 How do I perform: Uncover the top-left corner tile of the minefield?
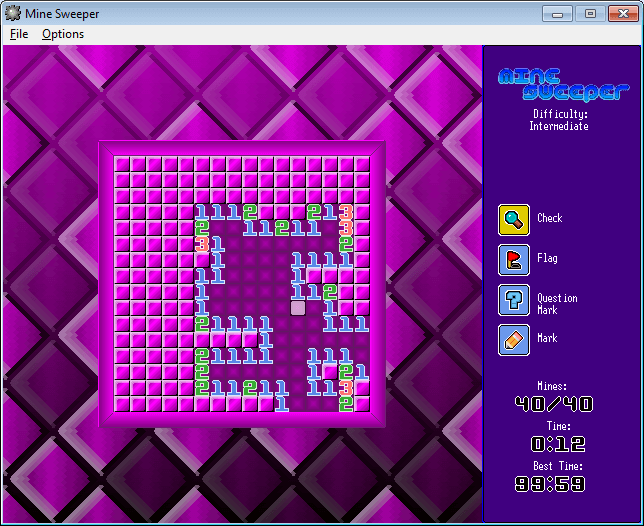tap(122, 164)
